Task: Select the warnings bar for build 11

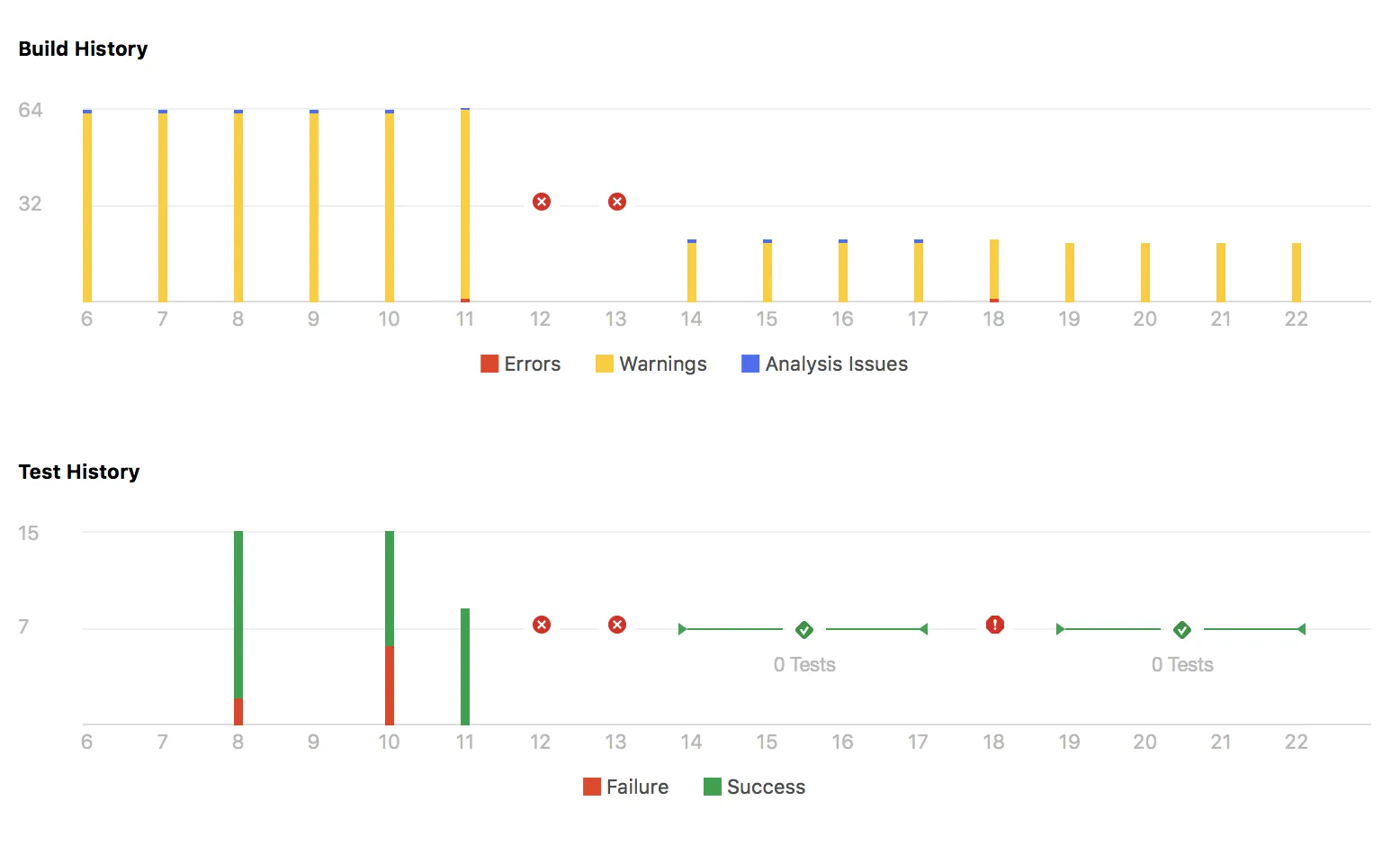Action: (465, 204)
